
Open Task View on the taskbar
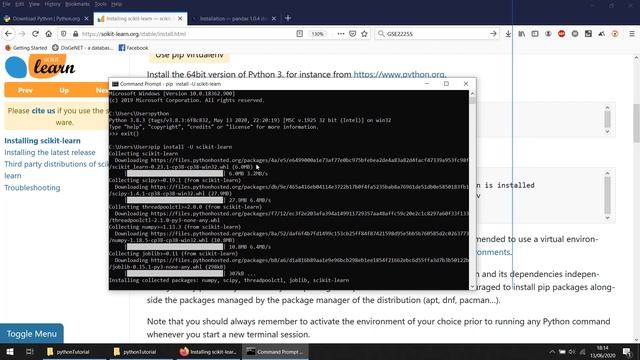(29, 351)
